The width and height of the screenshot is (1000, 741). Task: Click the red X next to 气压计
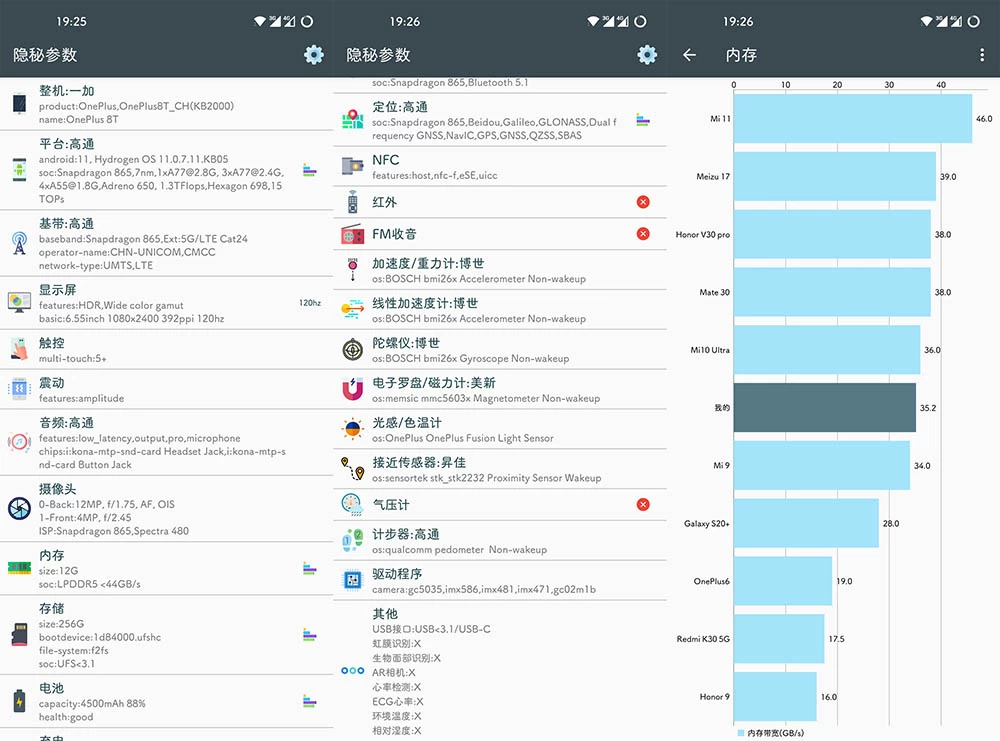643,504
